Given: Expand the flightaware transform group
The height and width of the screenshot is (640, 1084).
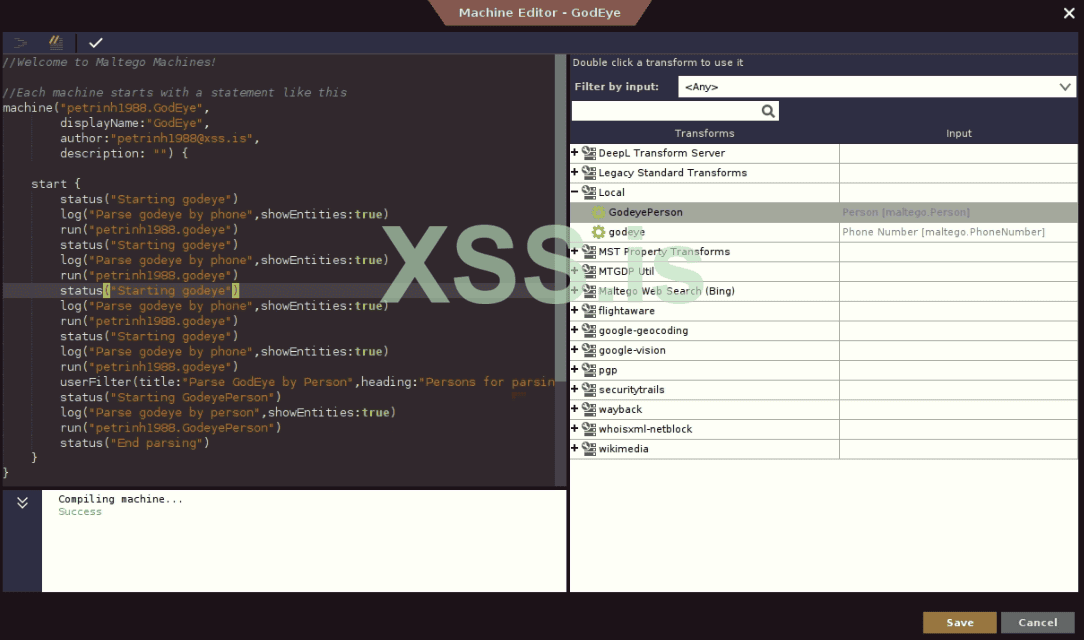Looking at the screenshot, I should click(575, 311).
